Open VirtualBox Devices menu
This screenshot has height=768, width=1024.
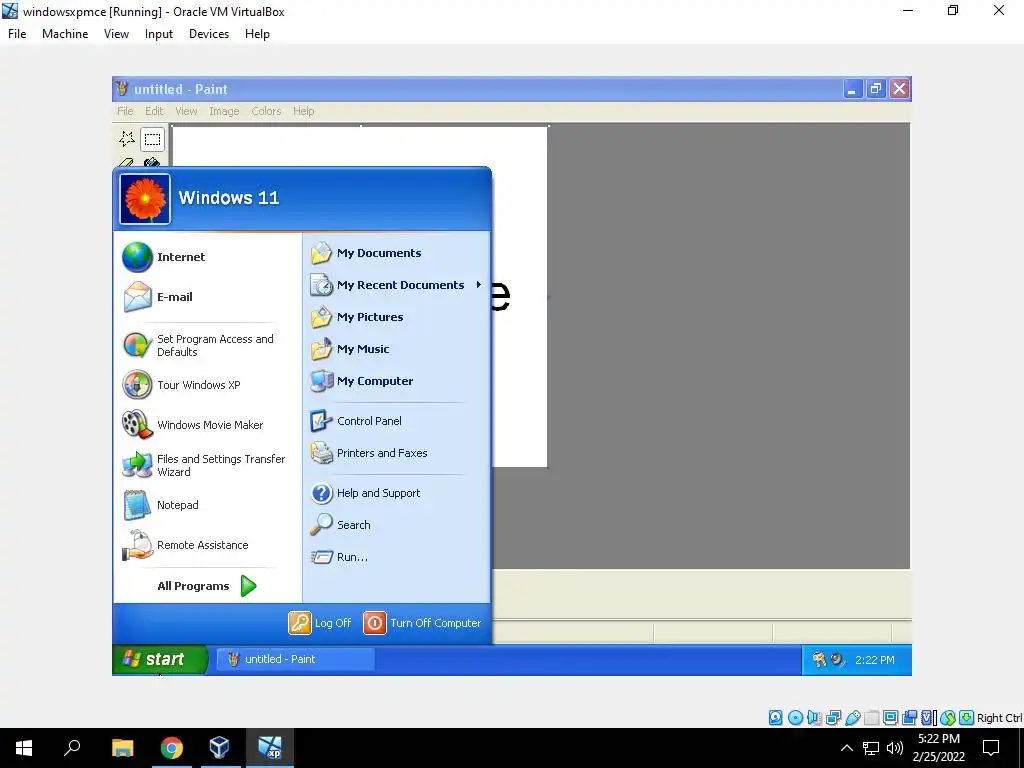pyautogui.click(x=209, y=34)
